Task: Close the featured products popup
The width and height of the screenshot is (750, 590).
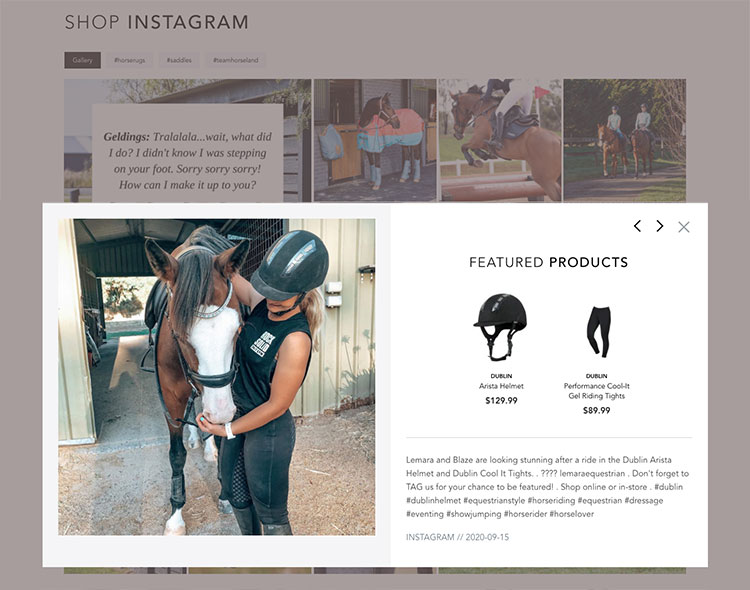Action: 684,227
